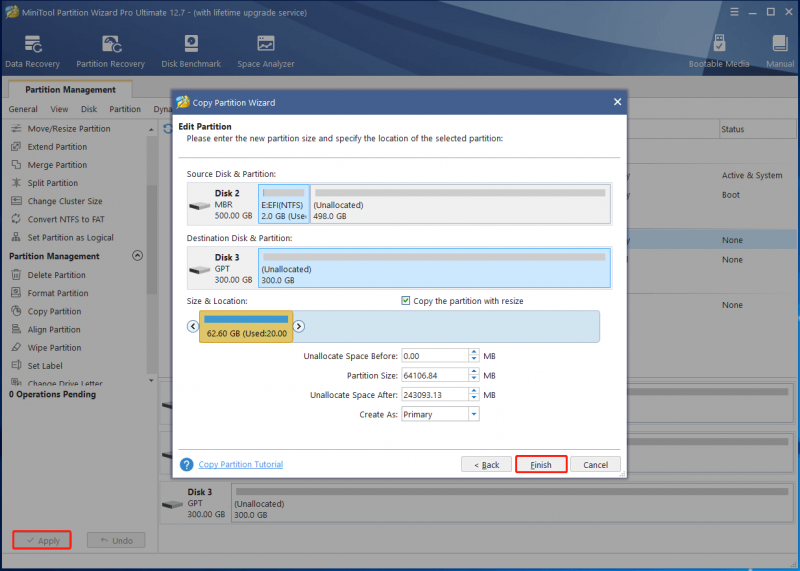Collapse the Partition Management section
Screen dimensions: 800x571
[137, 256]
